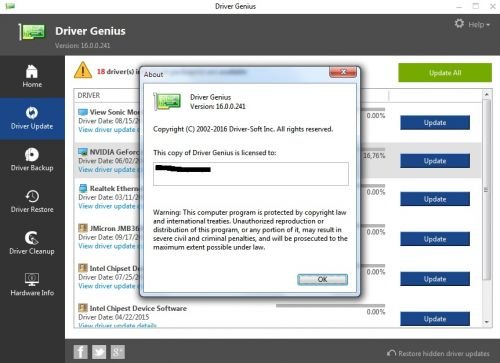This screenshot has width=500, height=363.
Task: Click the copyright line in About dialog
Action: point(243,129)
